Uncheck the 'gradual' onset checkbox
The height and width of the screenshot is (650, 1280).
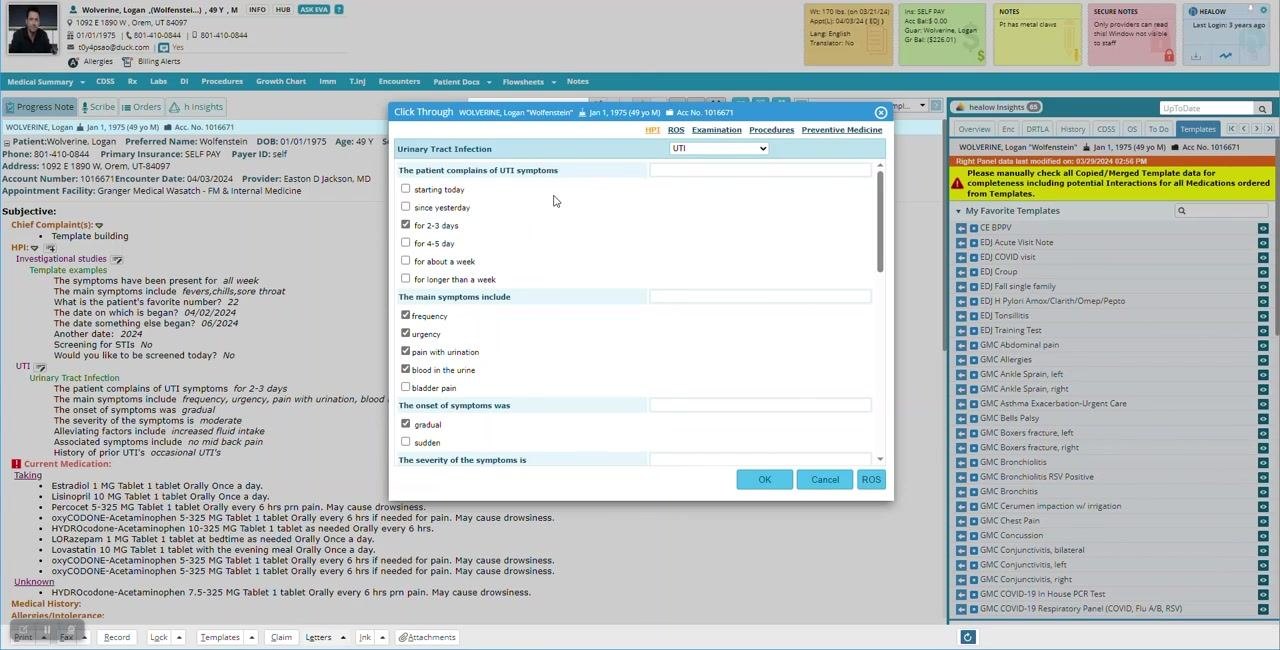tap(405, 423)
